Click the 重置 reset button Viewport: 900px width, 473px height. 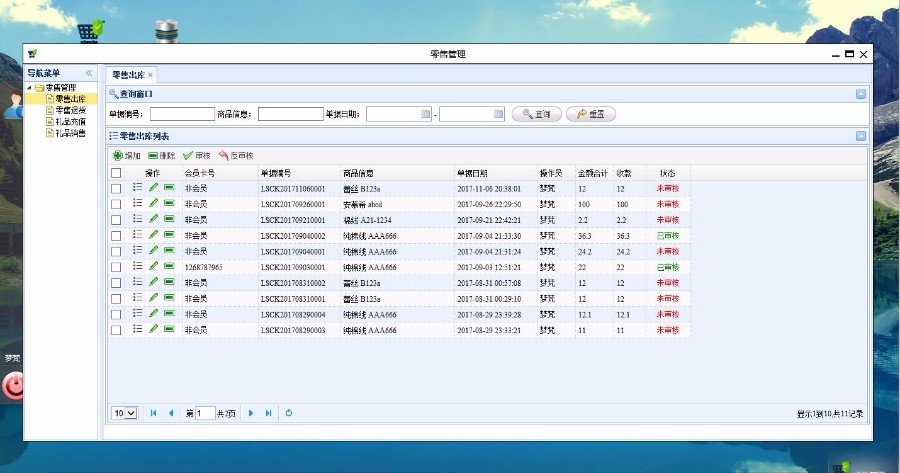pyautogui.click(x=591, y=114)
